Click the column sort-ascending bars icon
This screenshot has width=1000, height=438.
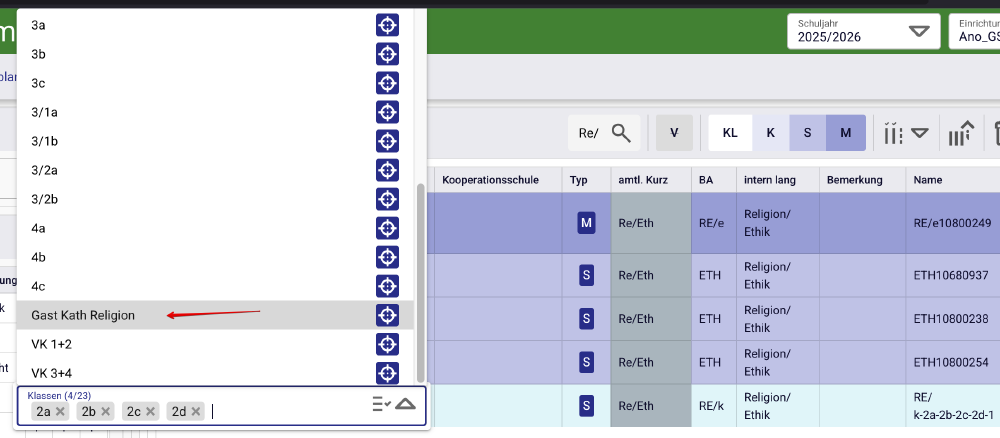click(x=961, y=133)
